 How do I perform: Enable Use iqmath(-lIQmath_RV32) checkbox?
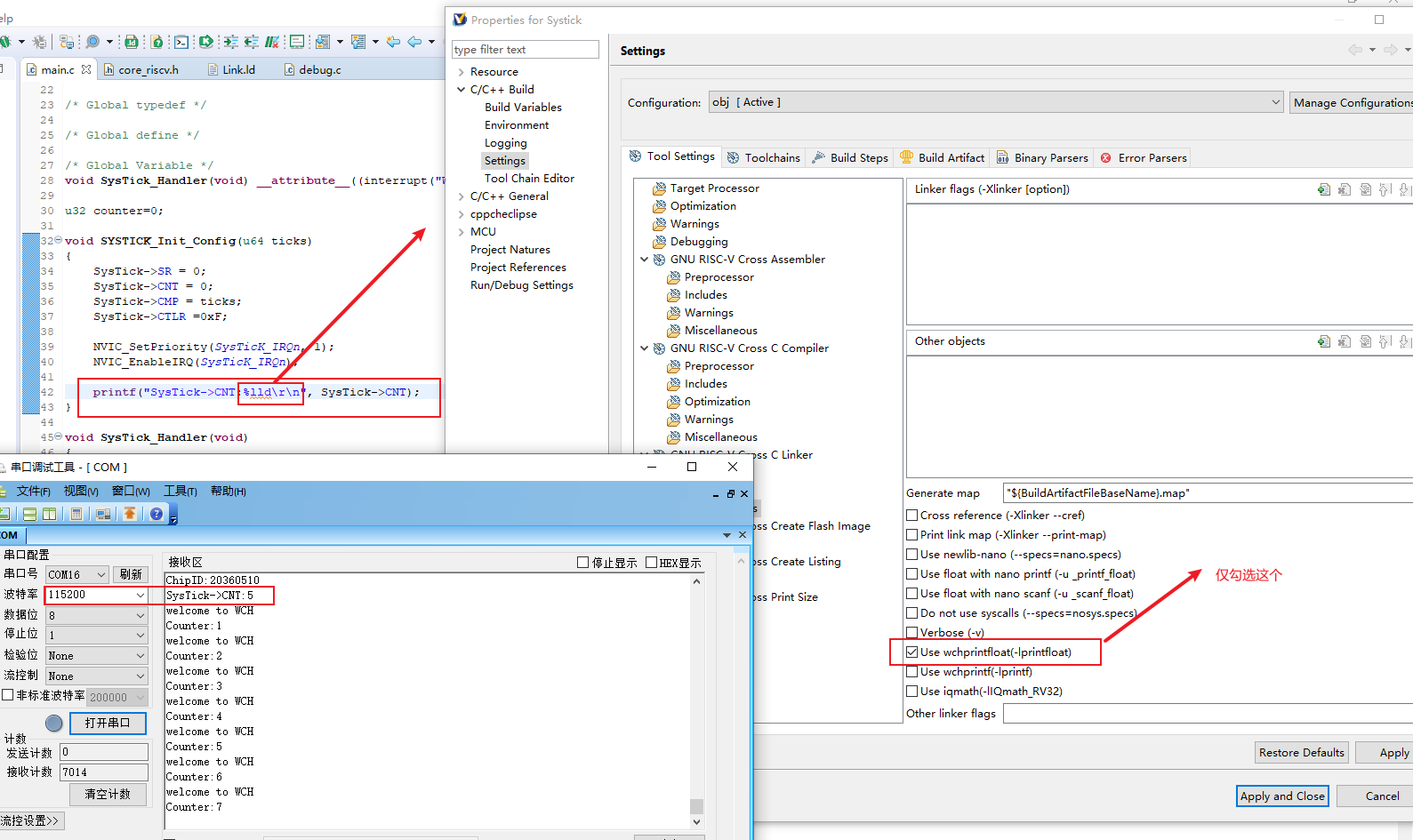911,691
